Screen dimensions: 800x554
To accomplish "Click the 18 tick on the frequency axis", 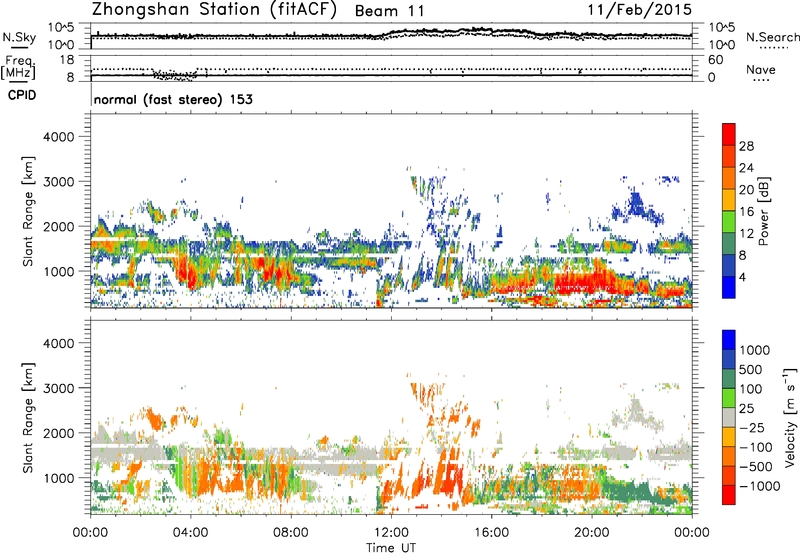I will (x=67, y=60).
